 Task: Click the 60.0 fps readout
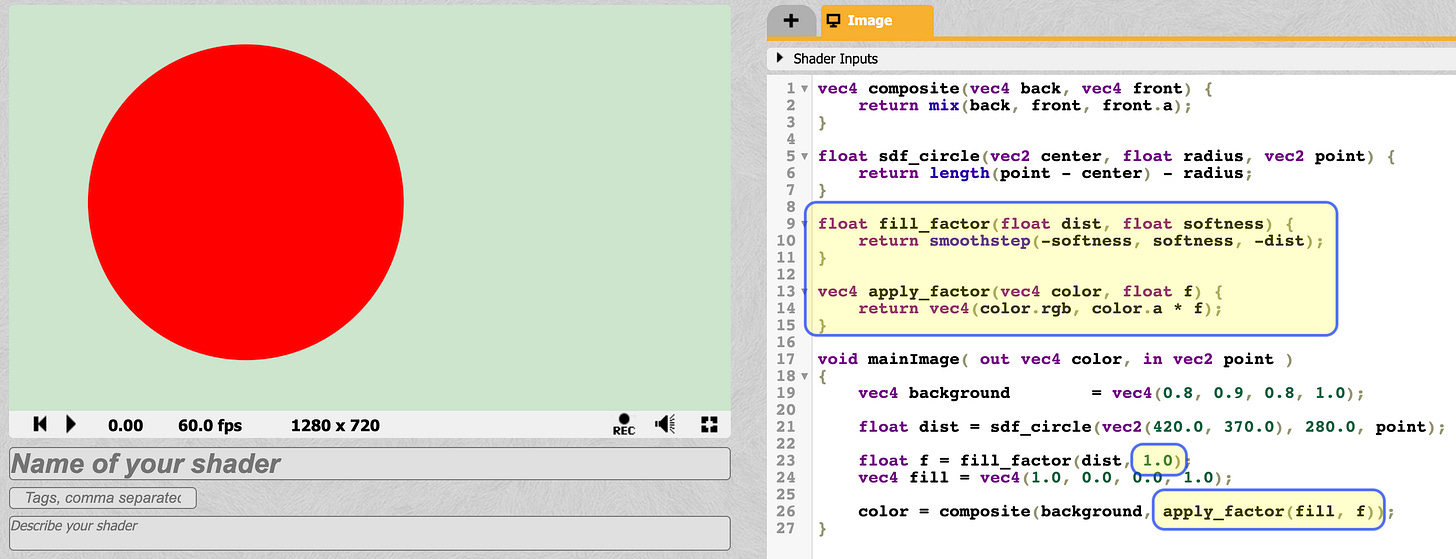pyautogui.click(x=210, y=425)
